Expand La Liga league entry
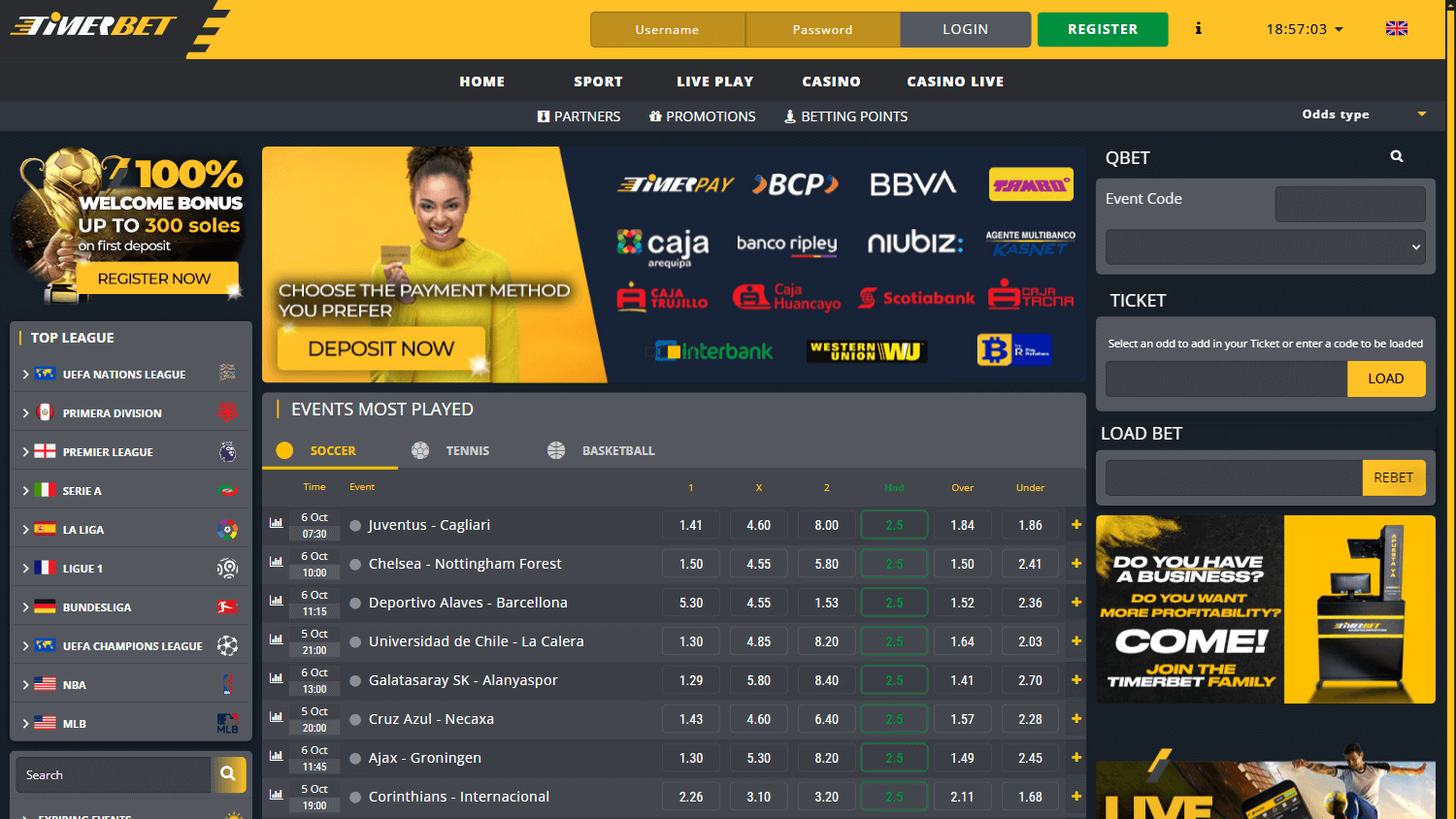The image size is (1456, 819). coord(25,529)
